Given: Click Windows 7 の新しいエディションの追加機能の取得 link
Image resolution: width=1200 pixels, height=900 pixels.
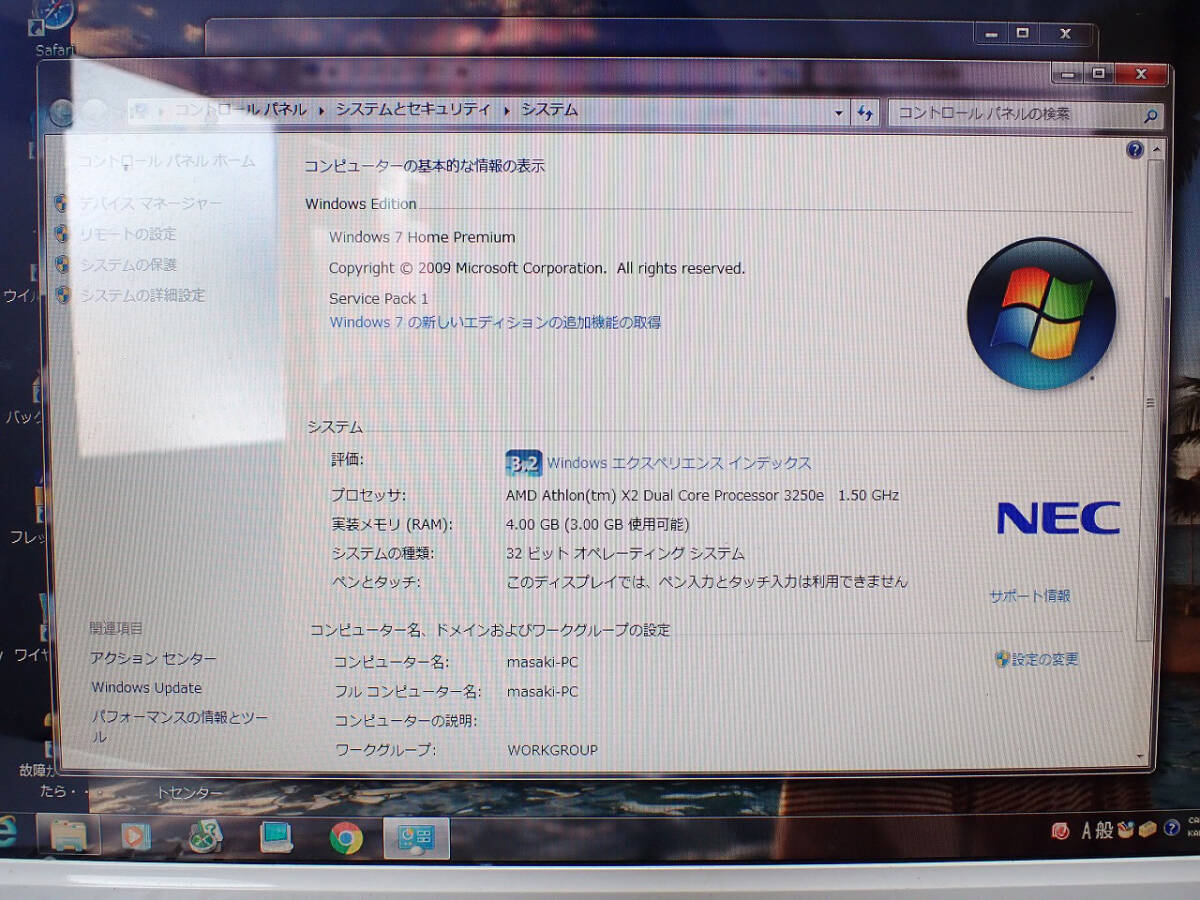Looking at the screenshot, I should [x=495, y=322].
